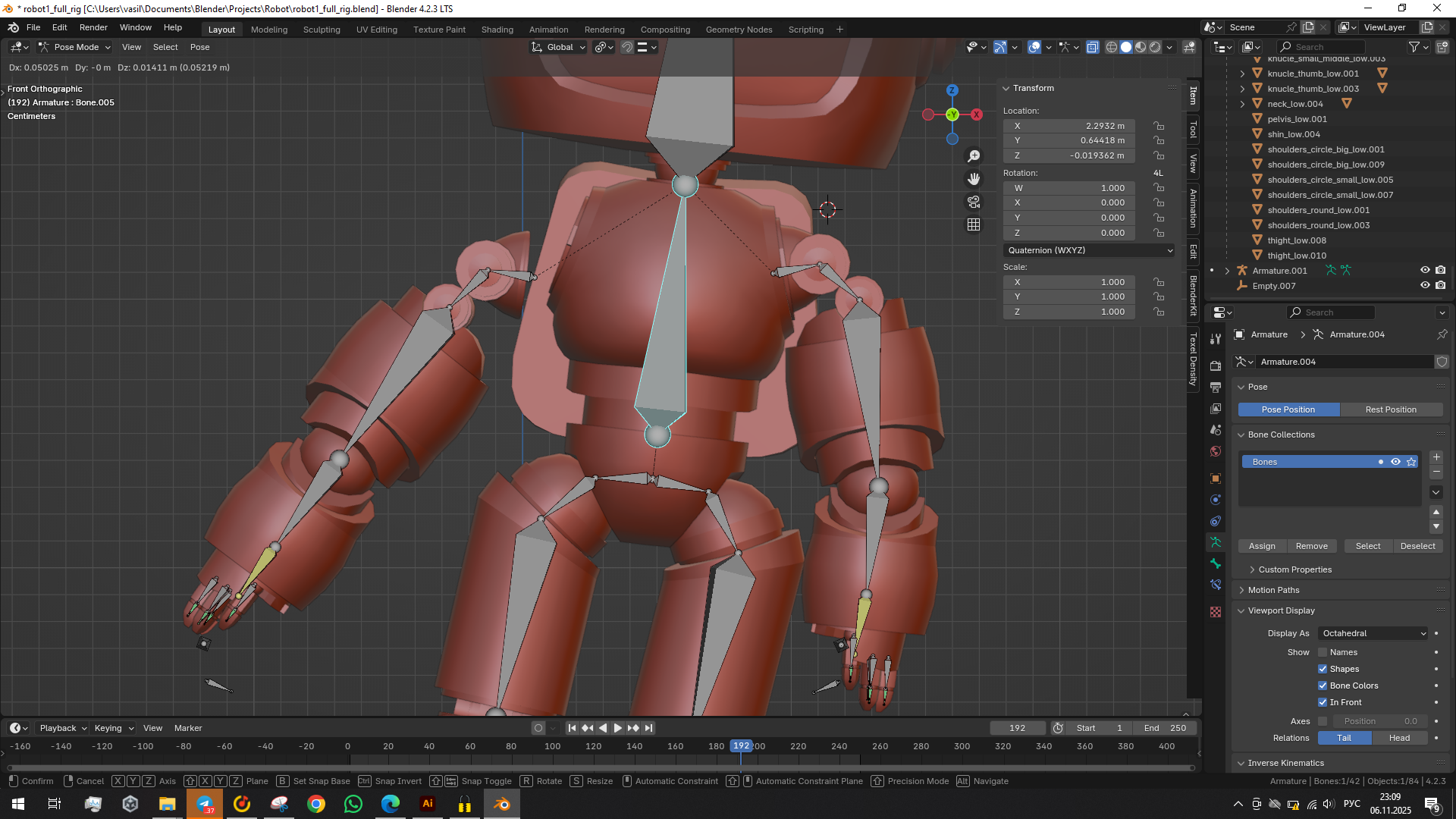Click the Assign bone collection button
This screenshot has height=819, width=1456.
click(x=1262, y=546)
